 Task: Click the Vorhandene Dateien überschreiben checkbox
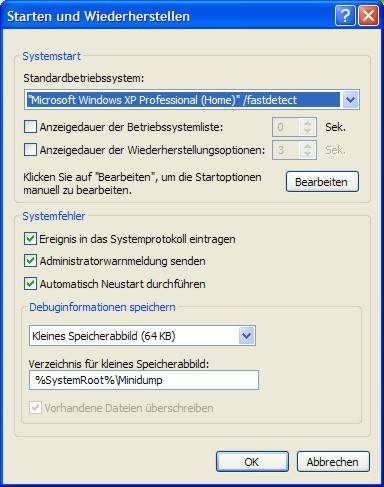(x=35, y=408)
